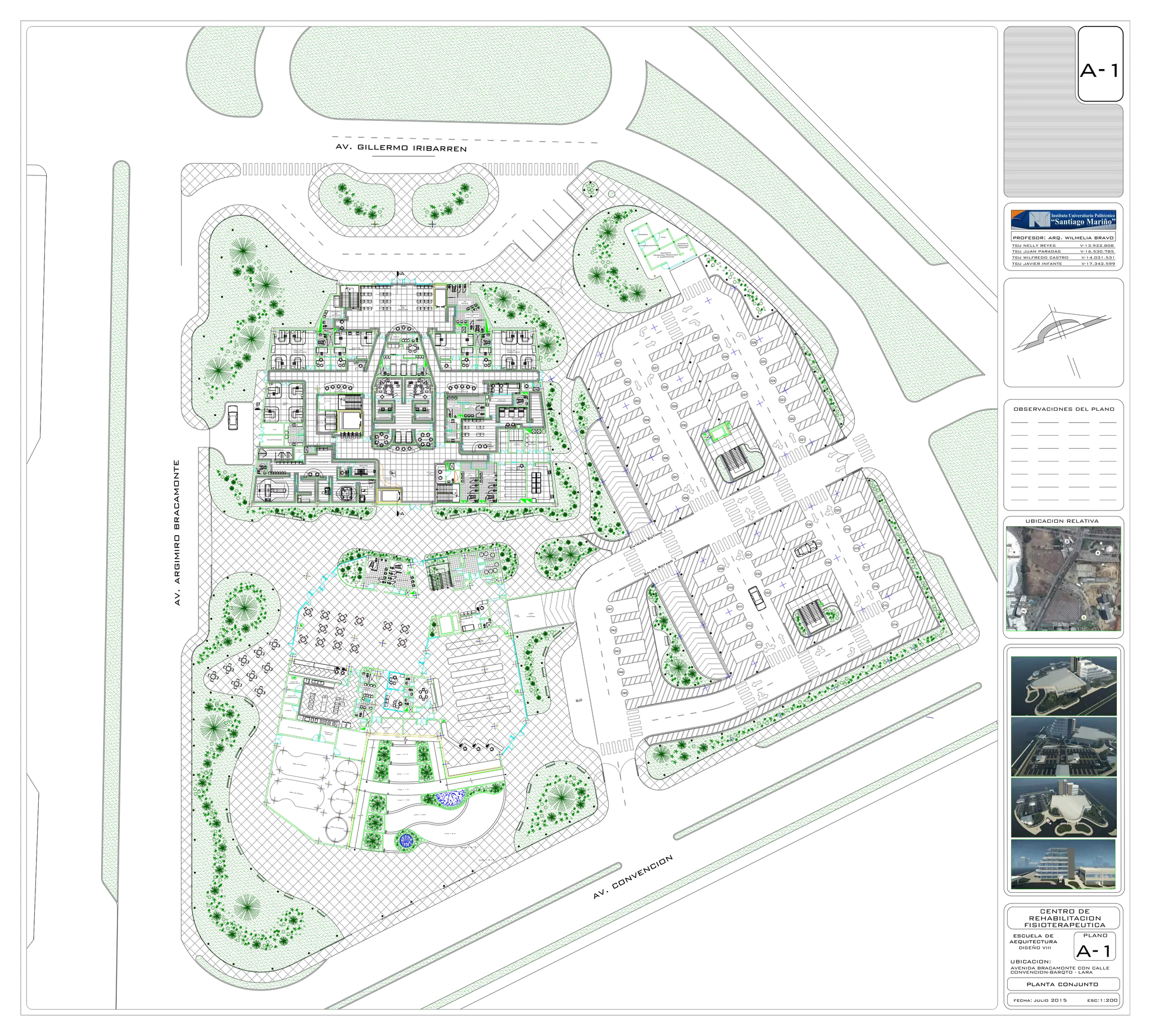1151x1036 pixels.
Task: Select the large oval green island at top
Action: click(x=450, y=74)
